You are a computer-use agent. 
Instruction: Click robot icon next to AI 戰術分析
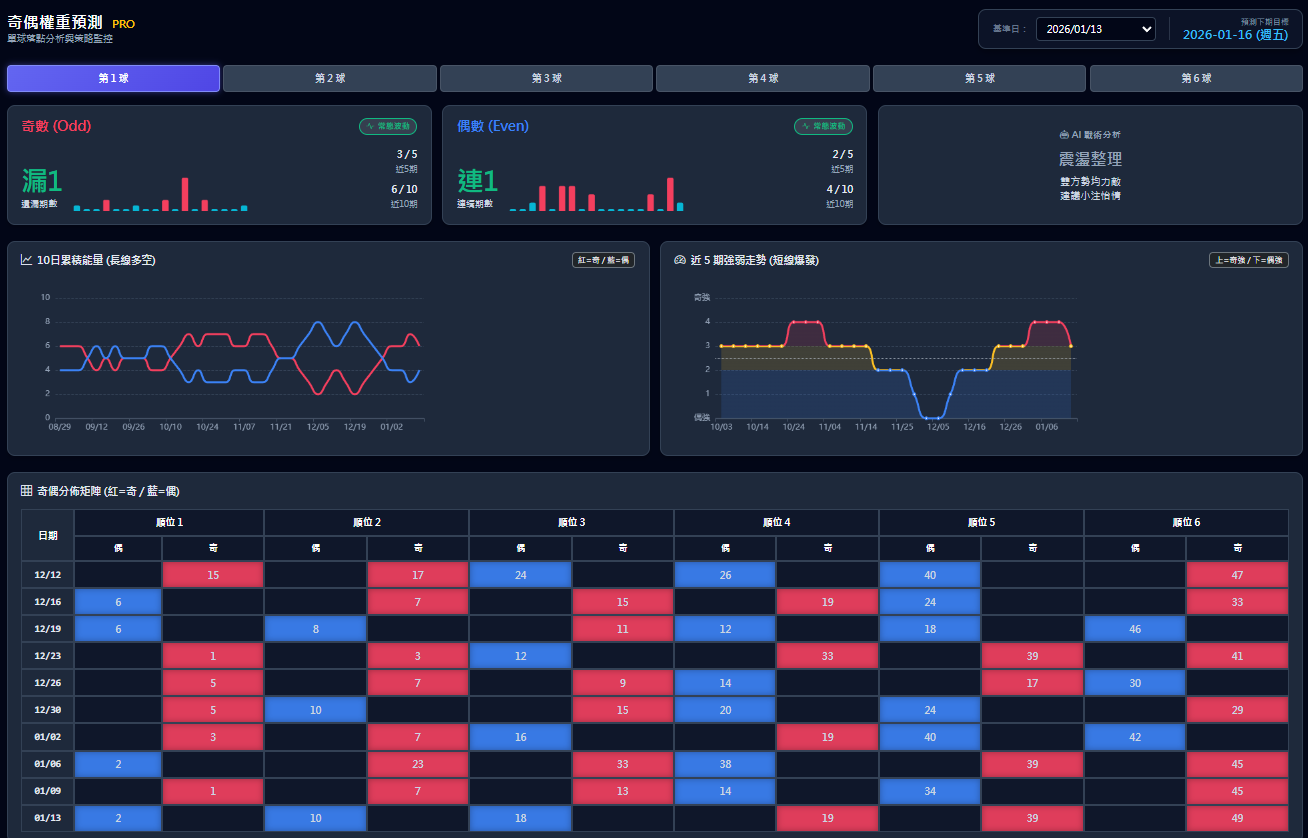[x=1064, y=134]
